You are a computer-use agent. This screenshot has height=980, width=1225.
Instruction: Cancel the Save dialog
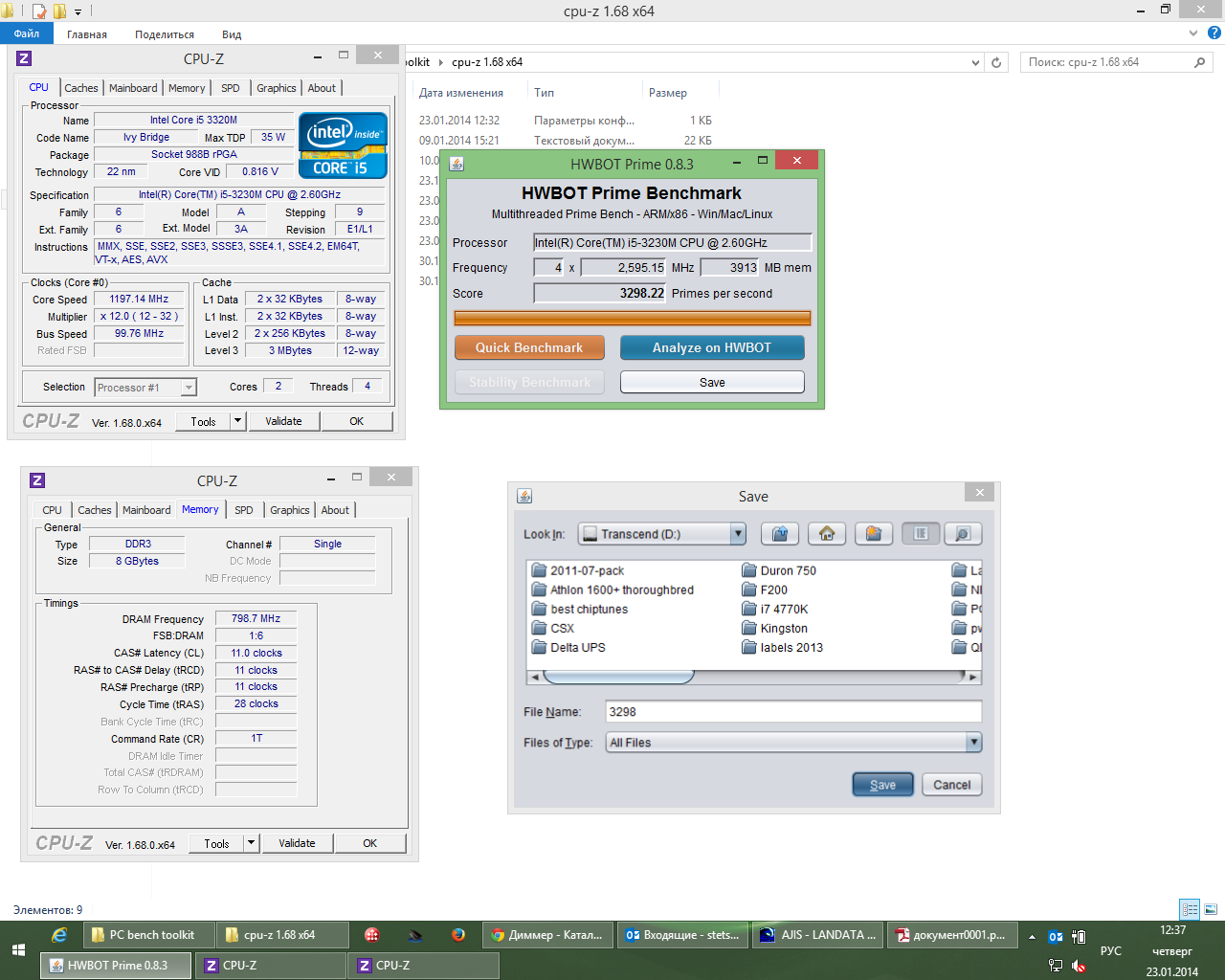coord(952,785)
